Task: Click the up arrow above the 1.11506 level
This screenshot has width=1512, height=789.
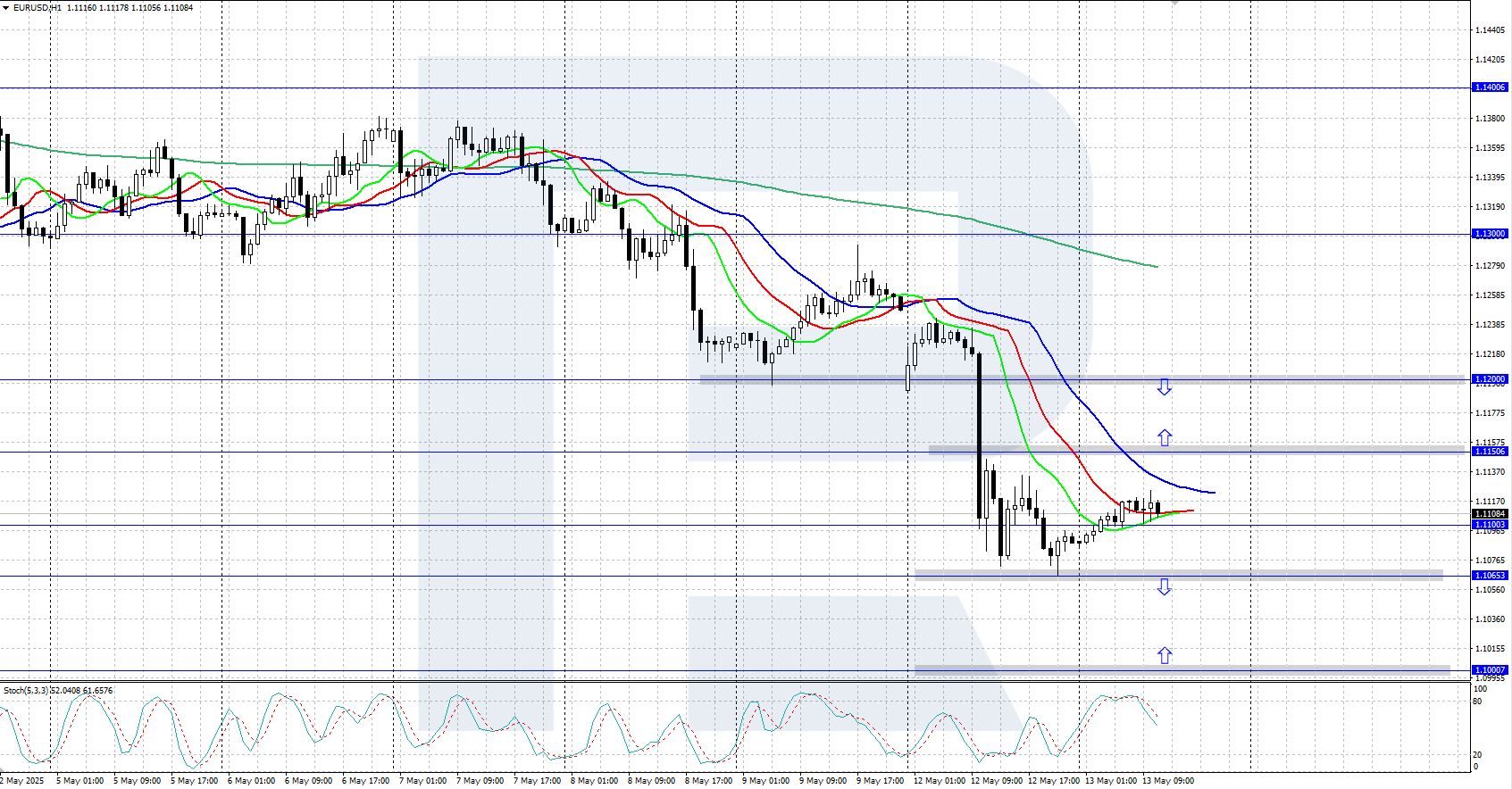Action: click(1164, 437)
